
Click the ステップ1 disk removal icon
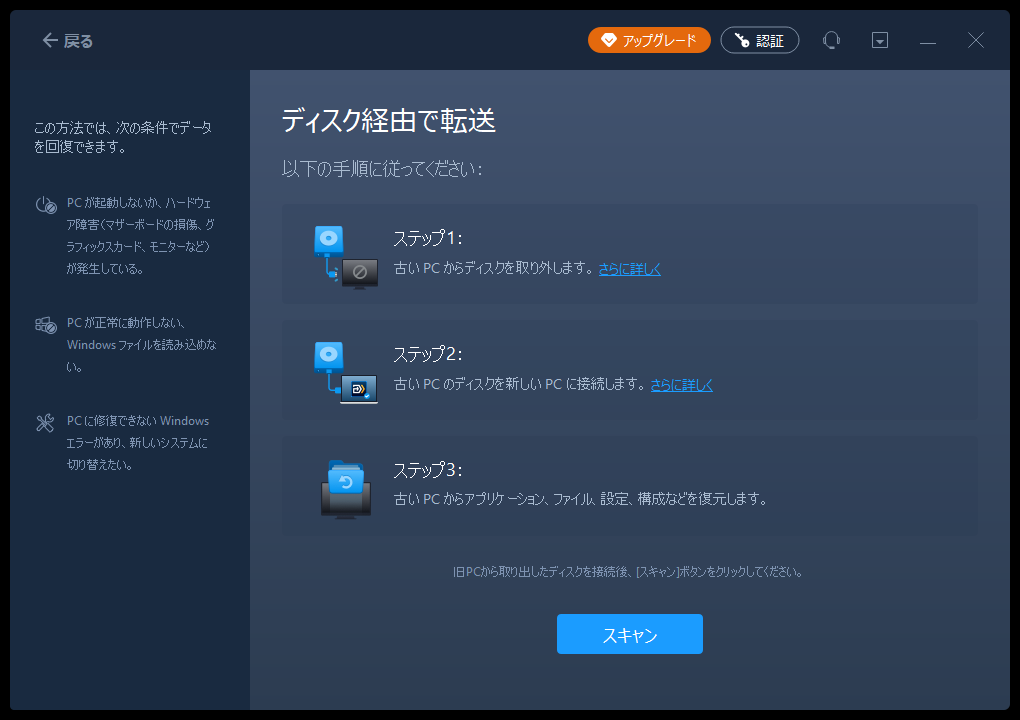(346, 257)
